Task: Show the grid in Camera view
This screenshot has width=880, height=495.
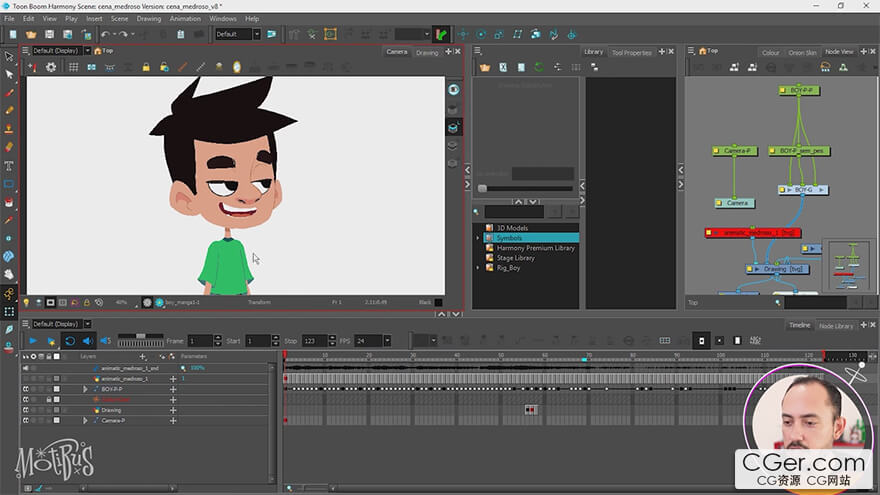Action: 73,67
